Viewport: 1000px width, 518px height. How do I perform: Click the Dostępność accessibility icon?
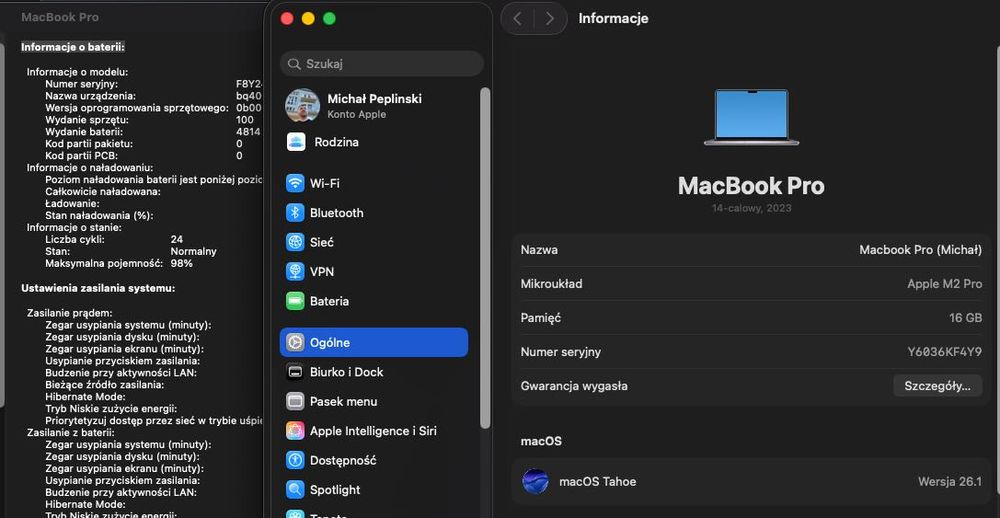coord(295,460)
